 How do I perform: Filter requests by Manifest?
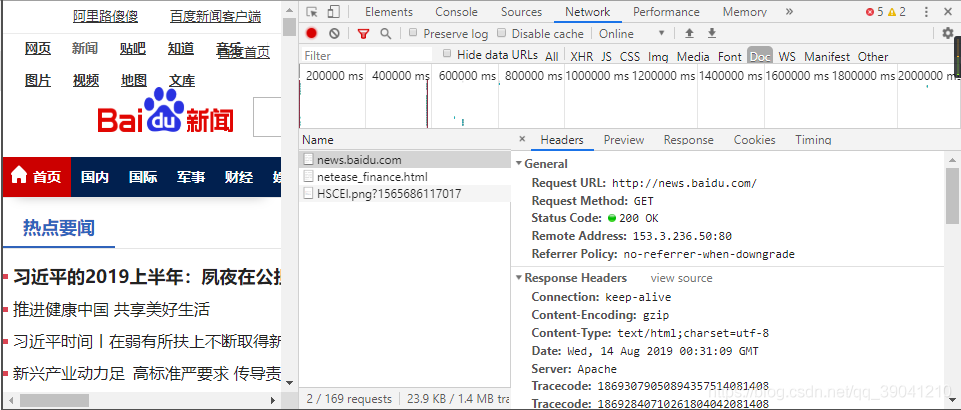click(x=827, y=56)
